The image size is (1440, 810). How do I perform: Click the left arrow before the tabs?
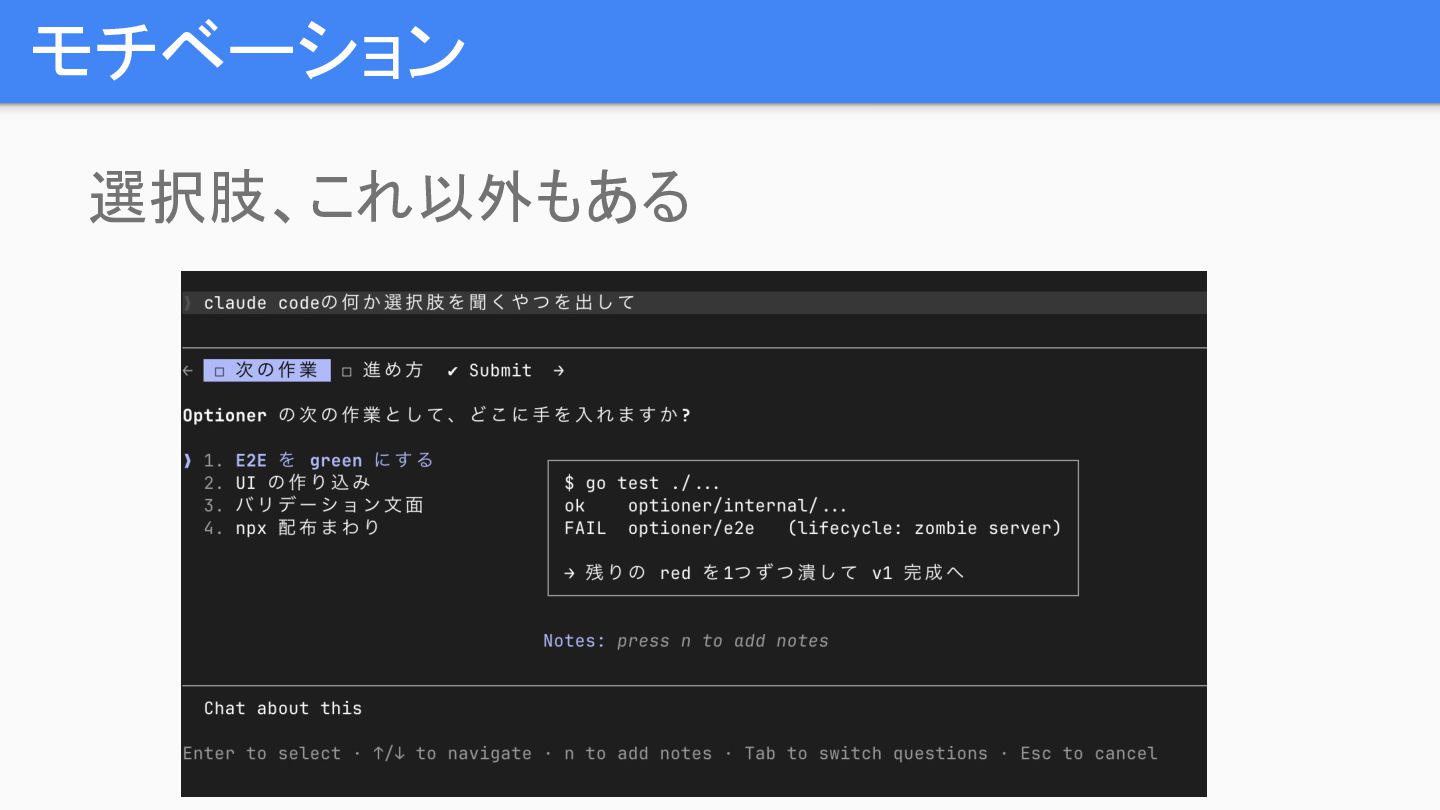click(x=188, y=370)
